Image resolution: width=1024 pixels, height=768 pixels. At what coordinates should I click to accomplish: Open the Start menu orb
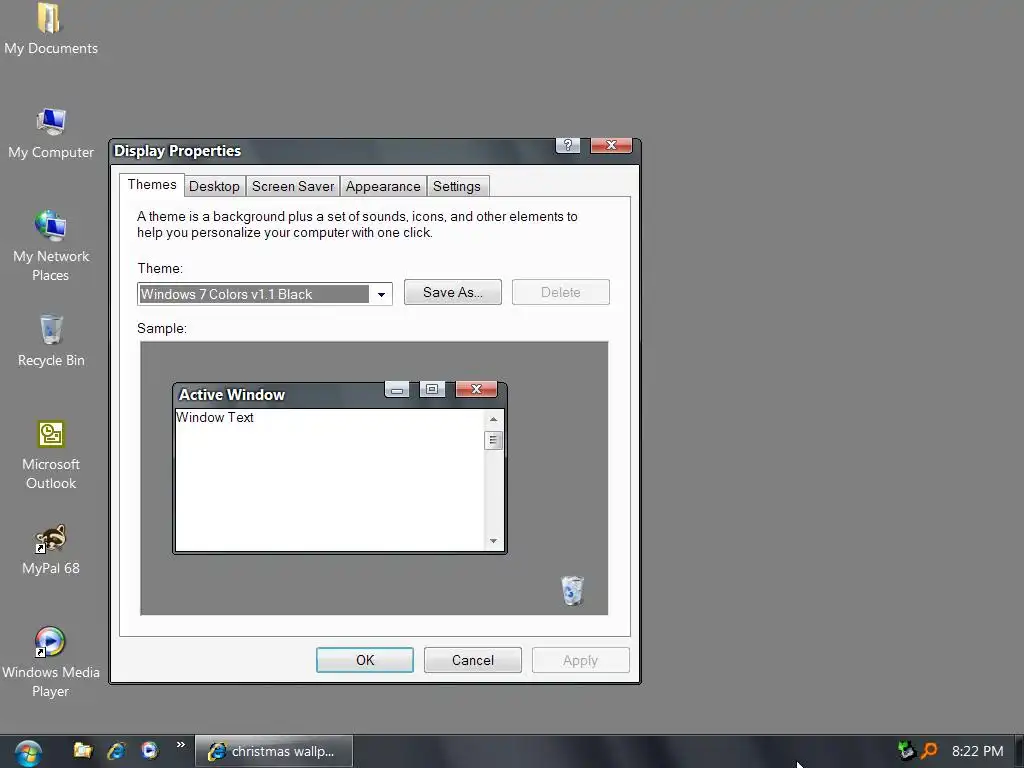tap(28, 753)
